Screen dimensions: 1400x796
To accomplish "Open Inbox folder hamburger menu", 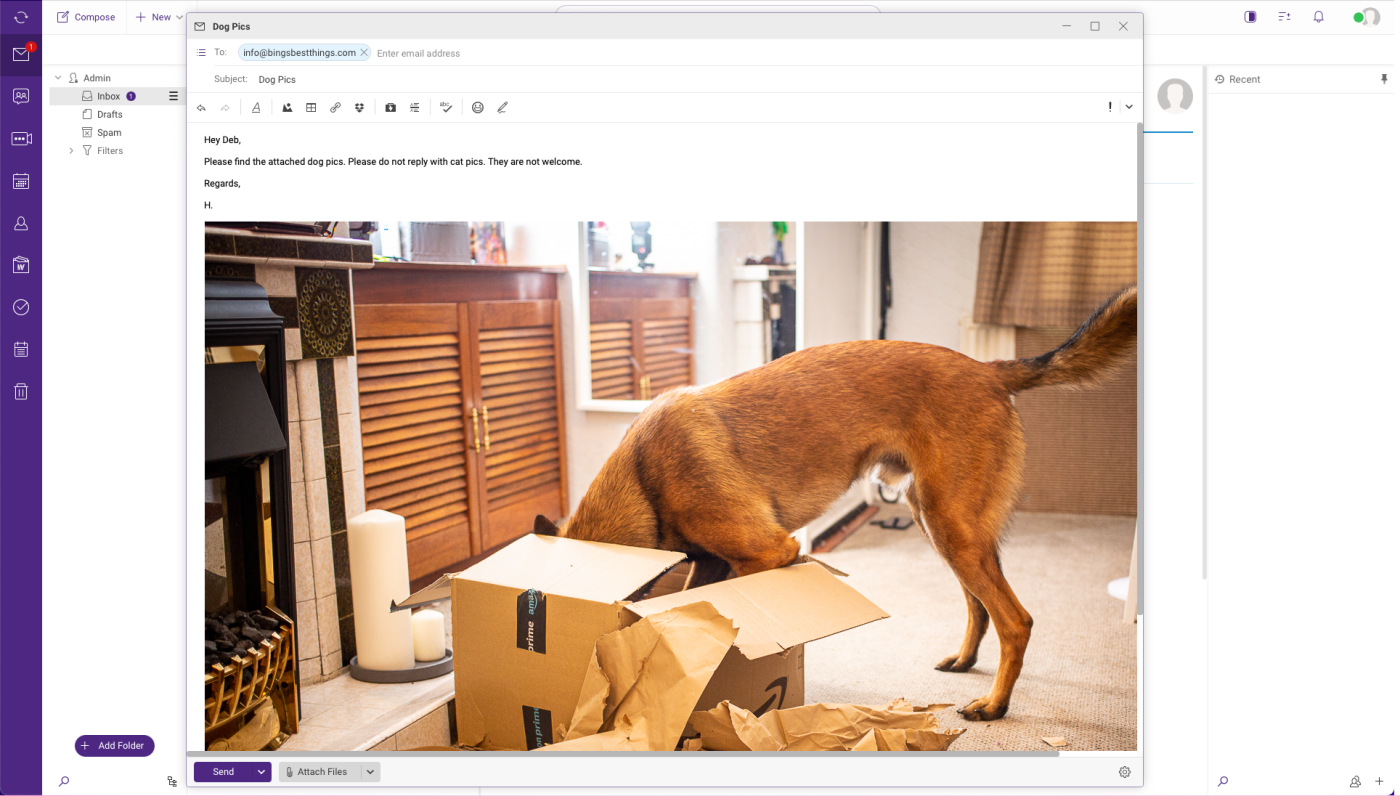I will pos(173,96).
